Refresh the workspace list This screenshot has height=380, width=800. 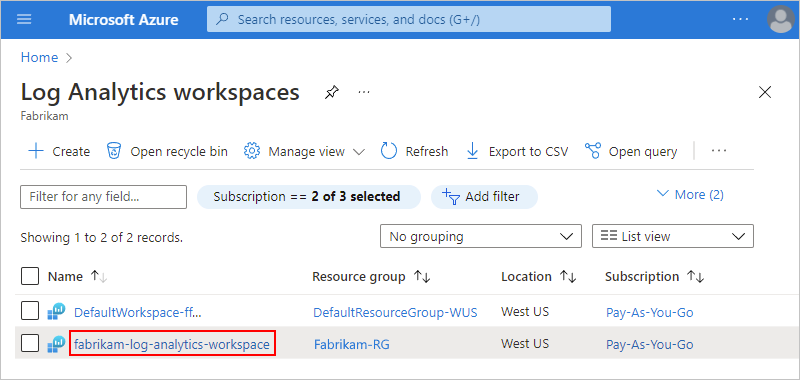pos(414,151)
